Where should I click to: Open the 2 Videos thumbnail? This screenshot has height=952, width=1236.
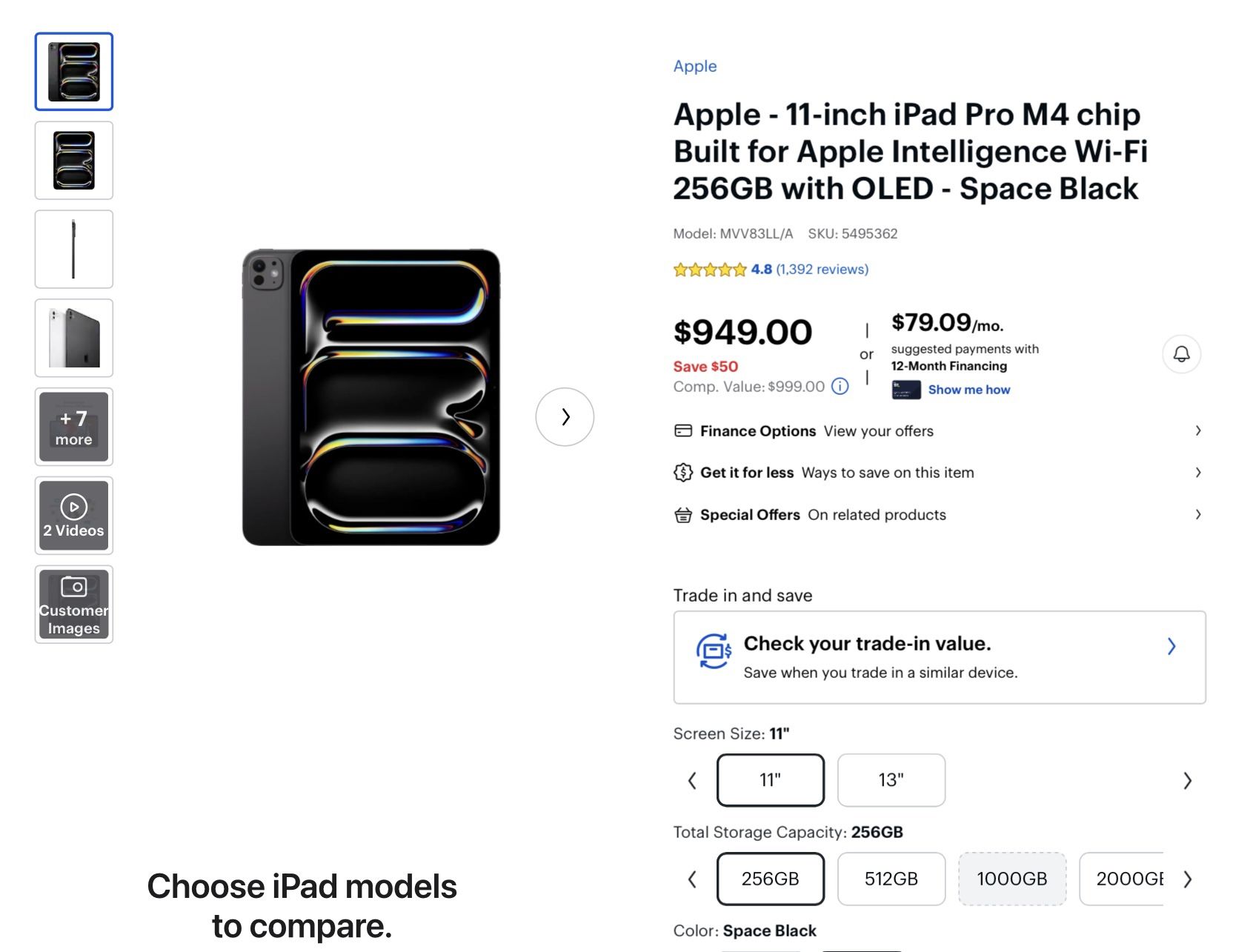click(x=74, y=516)
